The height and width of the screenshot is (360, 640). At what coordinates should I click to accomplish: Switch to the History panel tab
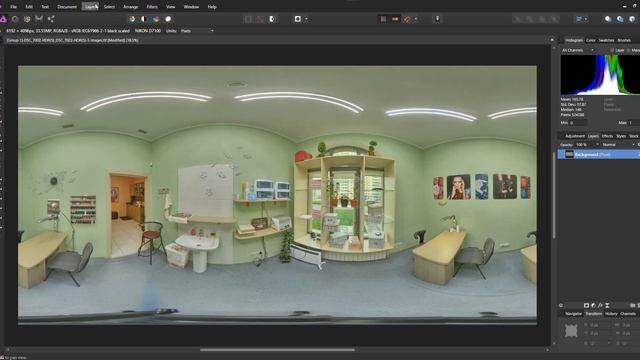point(611,313)
